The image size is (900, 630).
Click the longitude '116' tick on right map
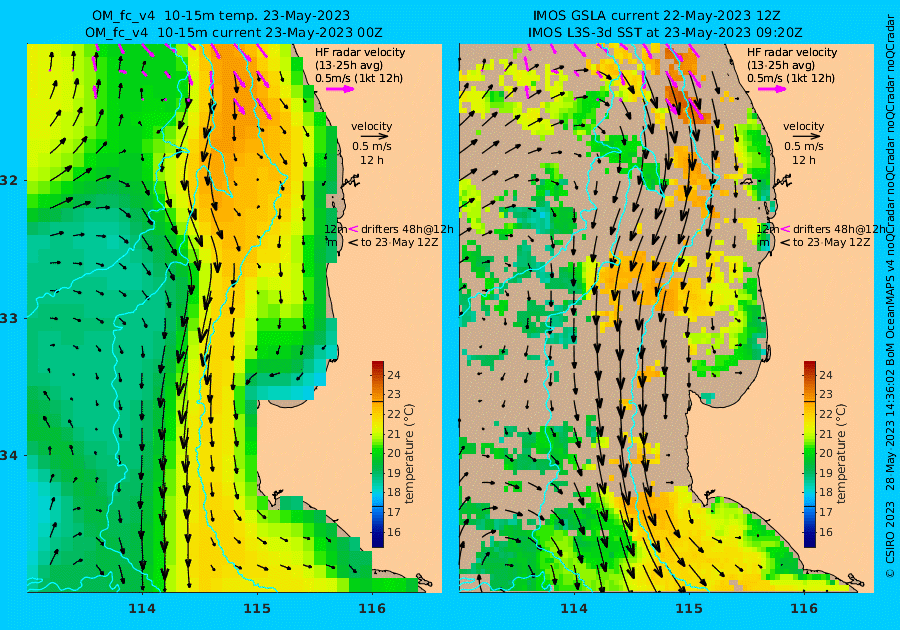(x=804, y=608)
